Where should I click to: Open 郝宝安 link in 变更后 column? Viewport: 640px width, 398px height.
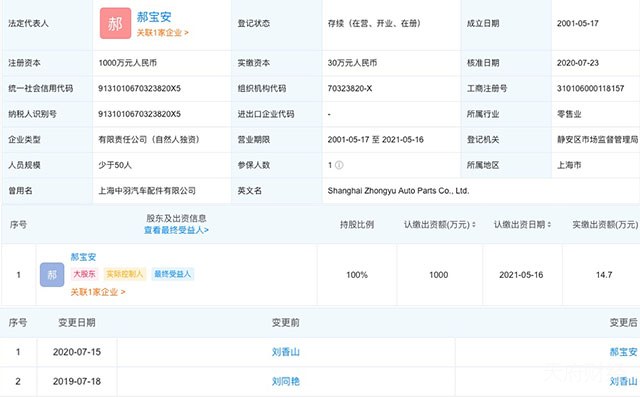click(x=623, y=351)
